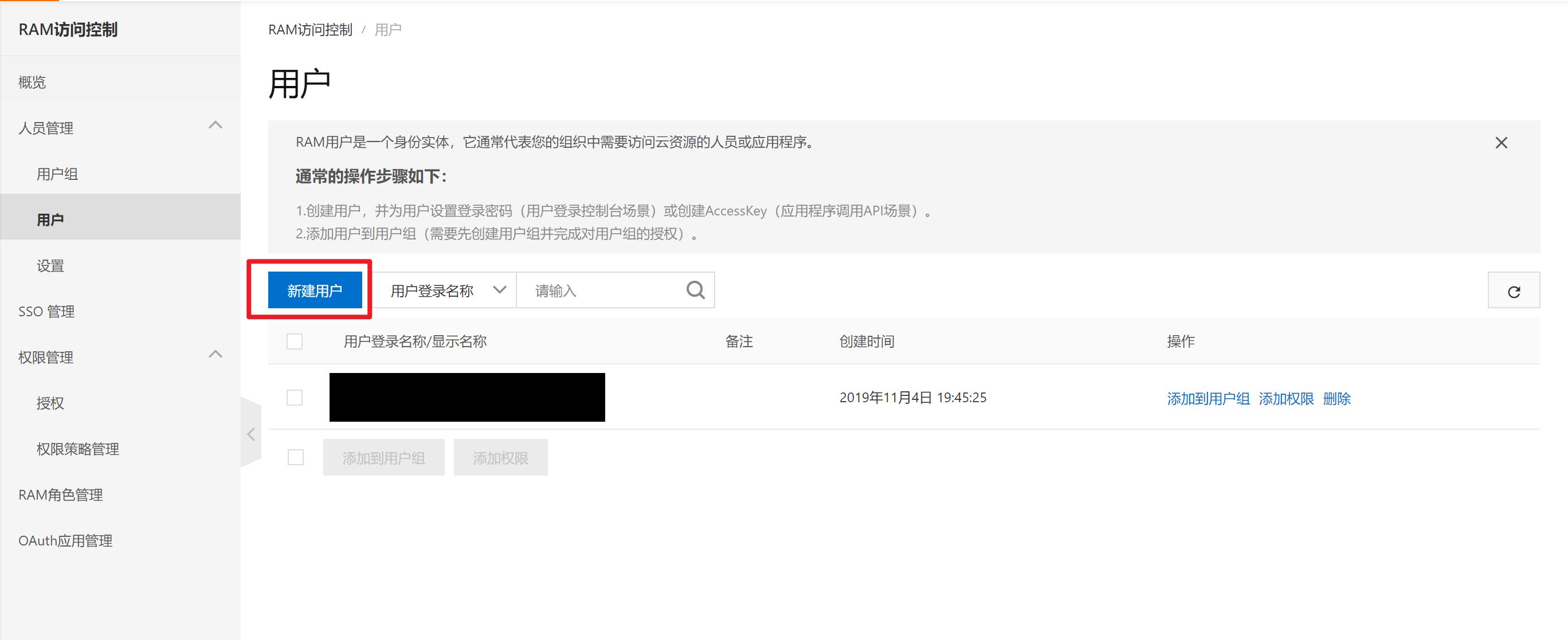The height and width of the screenshot is (640, 1568).
Task: Click 添加权限 link in user row
Action: tap(1285, 398)
